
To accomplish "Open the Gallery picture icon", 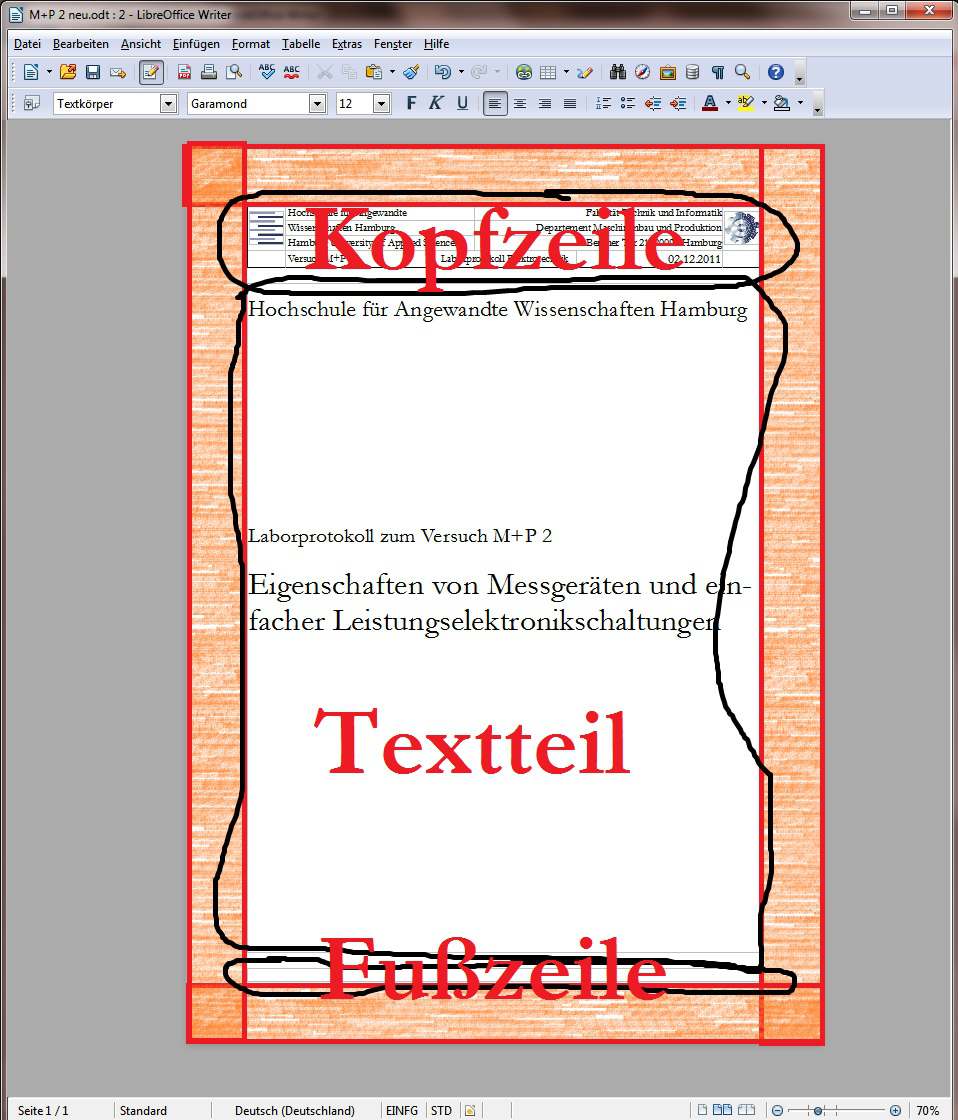I will (667, 72).
